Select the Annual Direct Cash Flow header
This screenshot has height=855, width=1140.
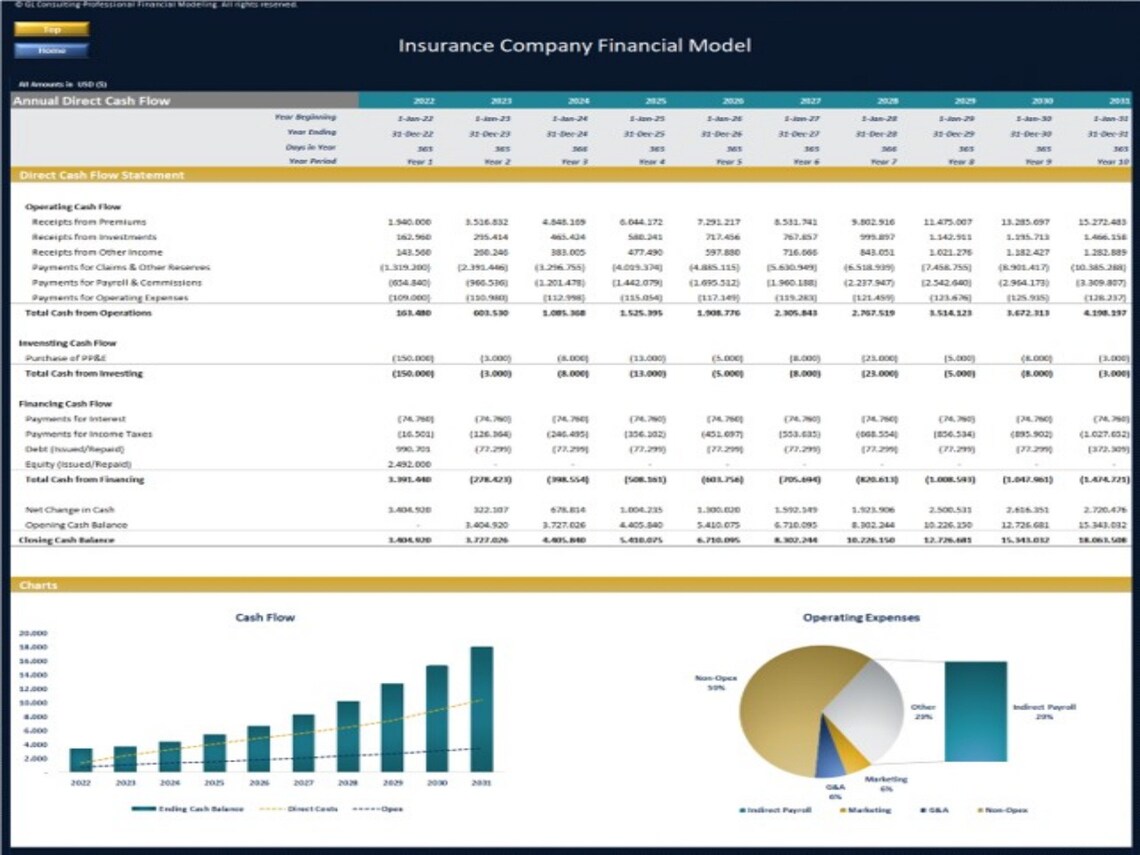93,101
